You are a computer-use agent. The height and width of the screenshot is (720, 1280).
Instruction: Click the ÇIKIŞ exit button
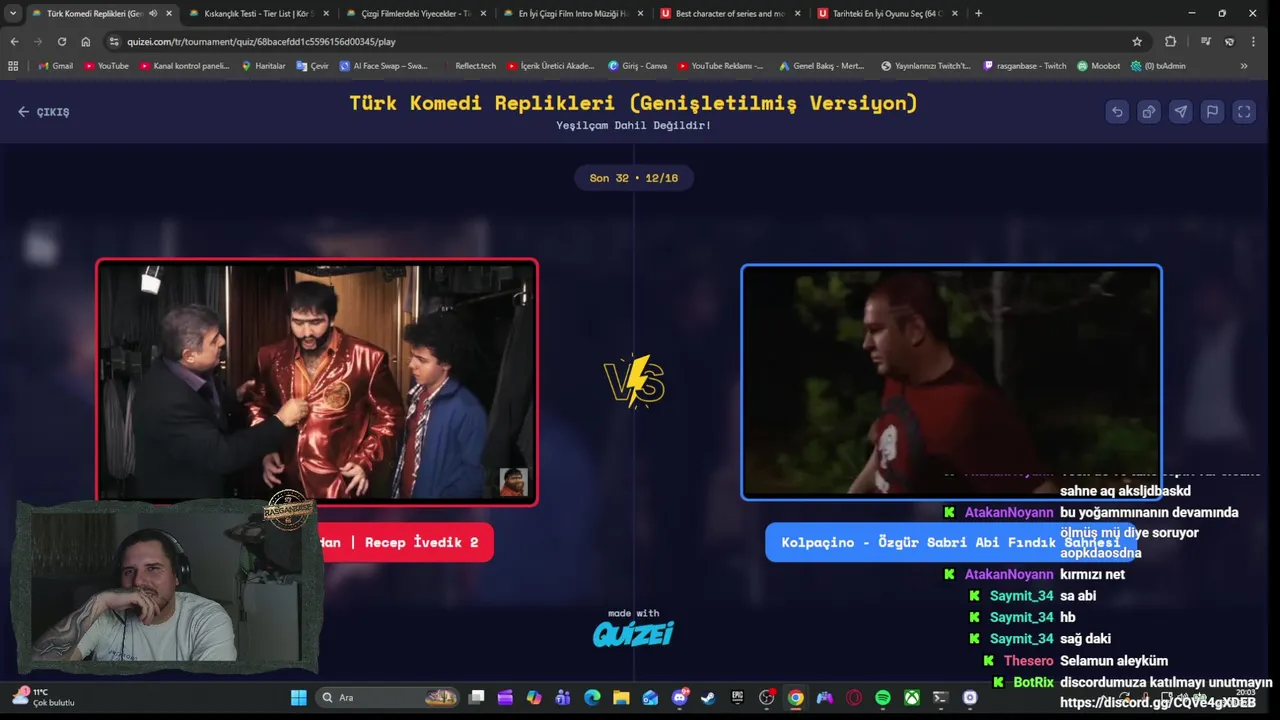point(44,112)
